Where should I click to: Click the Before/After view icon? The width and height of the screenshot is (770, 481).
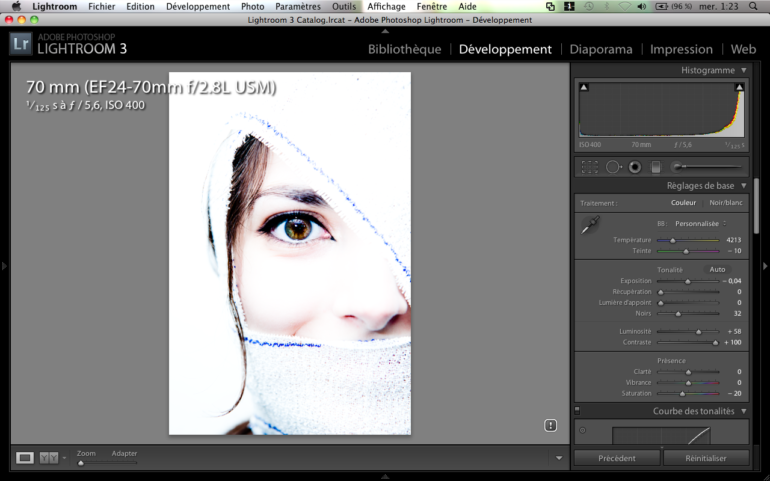[x=48, y=458]
